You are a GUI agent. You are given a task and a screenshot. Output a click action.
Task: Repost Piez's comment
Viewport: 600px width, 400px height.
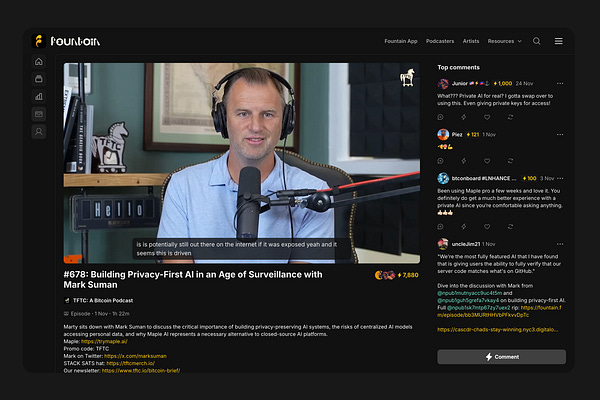(510, 161)
